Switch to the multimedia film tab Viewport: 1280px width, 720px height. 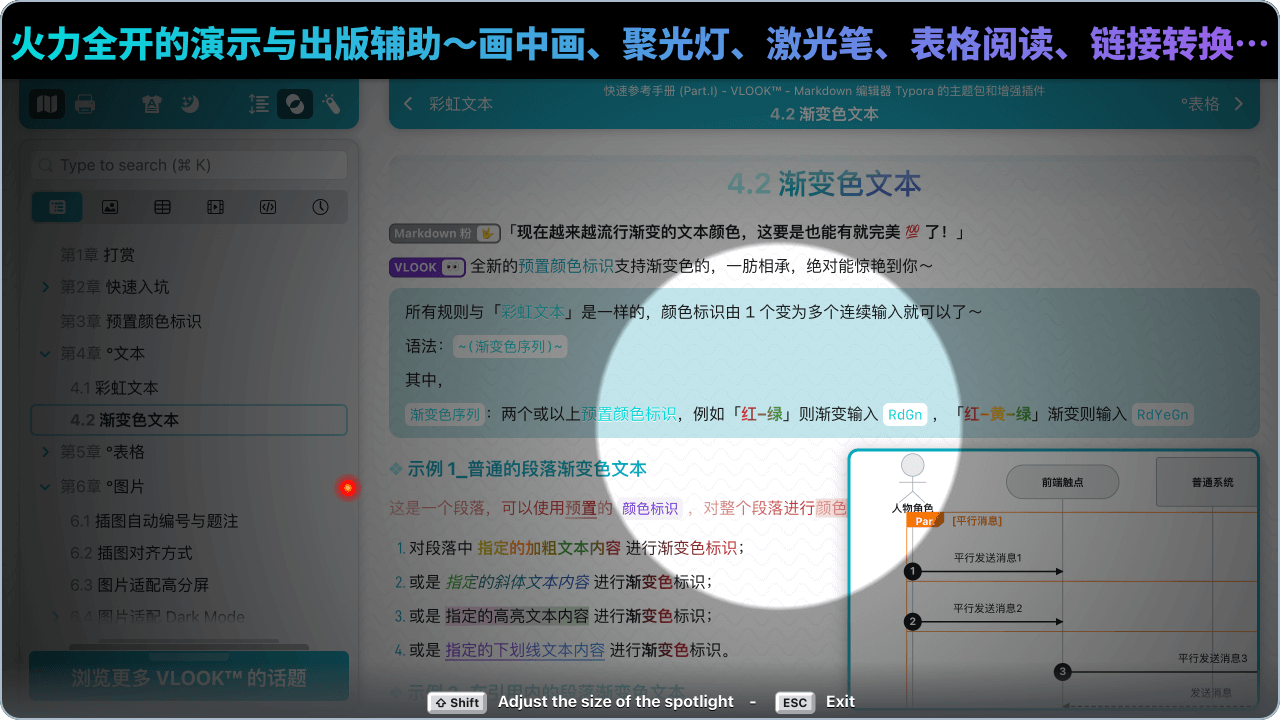pyautogui.click(x=215, y=207)
